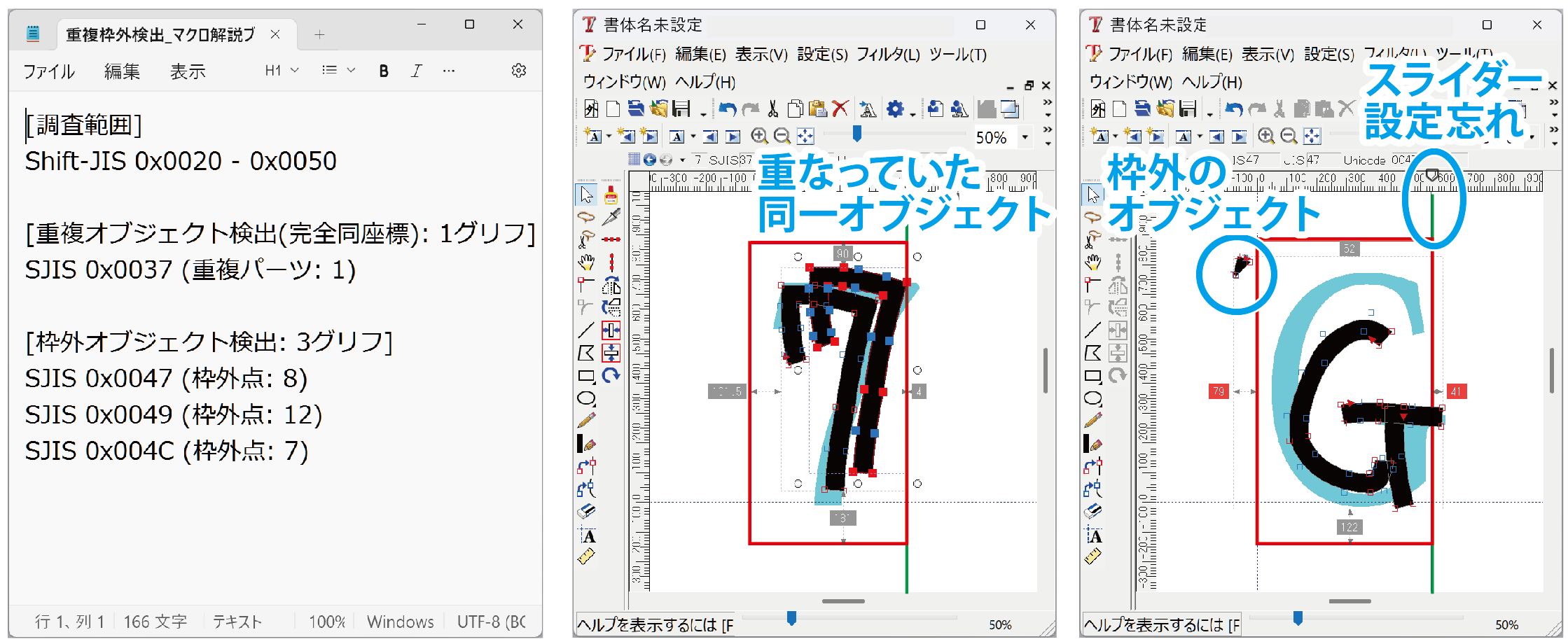The width and height of the screenshot is (1568, 644).
Task: Open the 編集 menu in Notepad
Action: pos(122,71)
